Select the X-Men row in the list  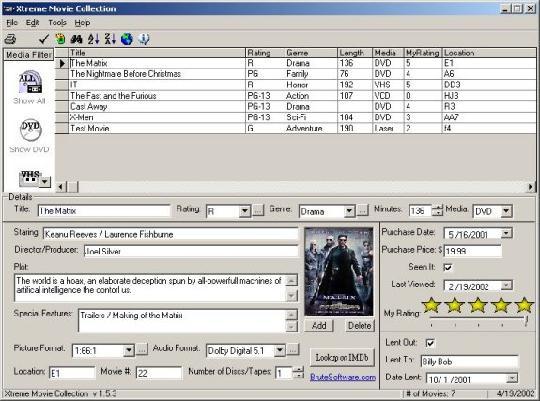(x=295, y=117)
